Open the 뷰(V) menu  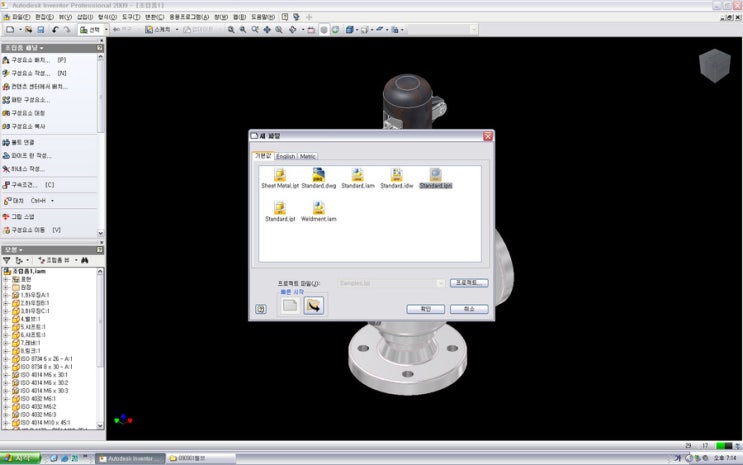[x=65, y=17]
